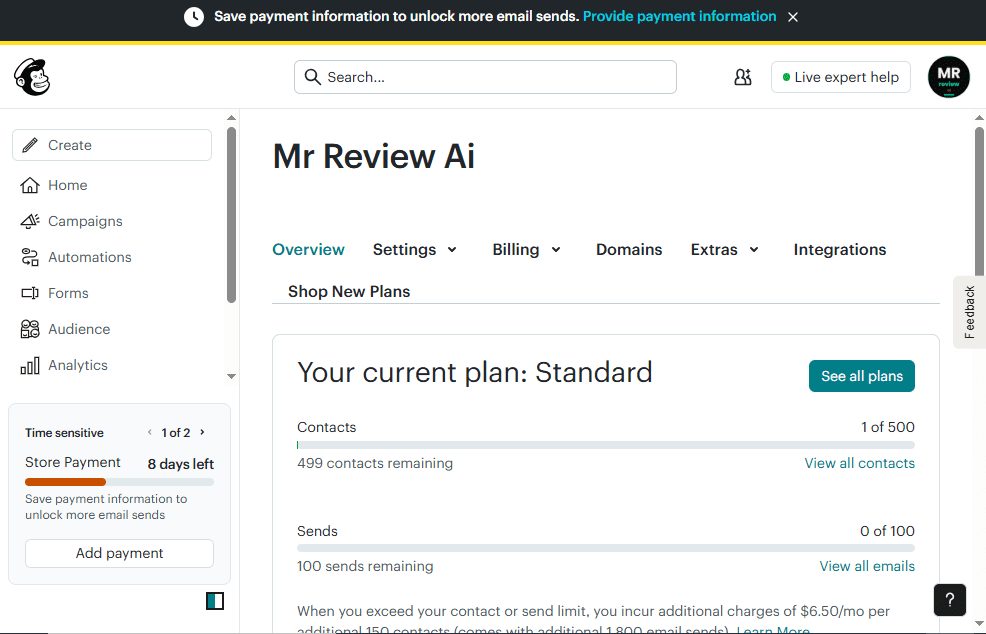Expand the Settings dropdown chevron
This screenshot has height=634, width=986.
[x=452, y=250]
